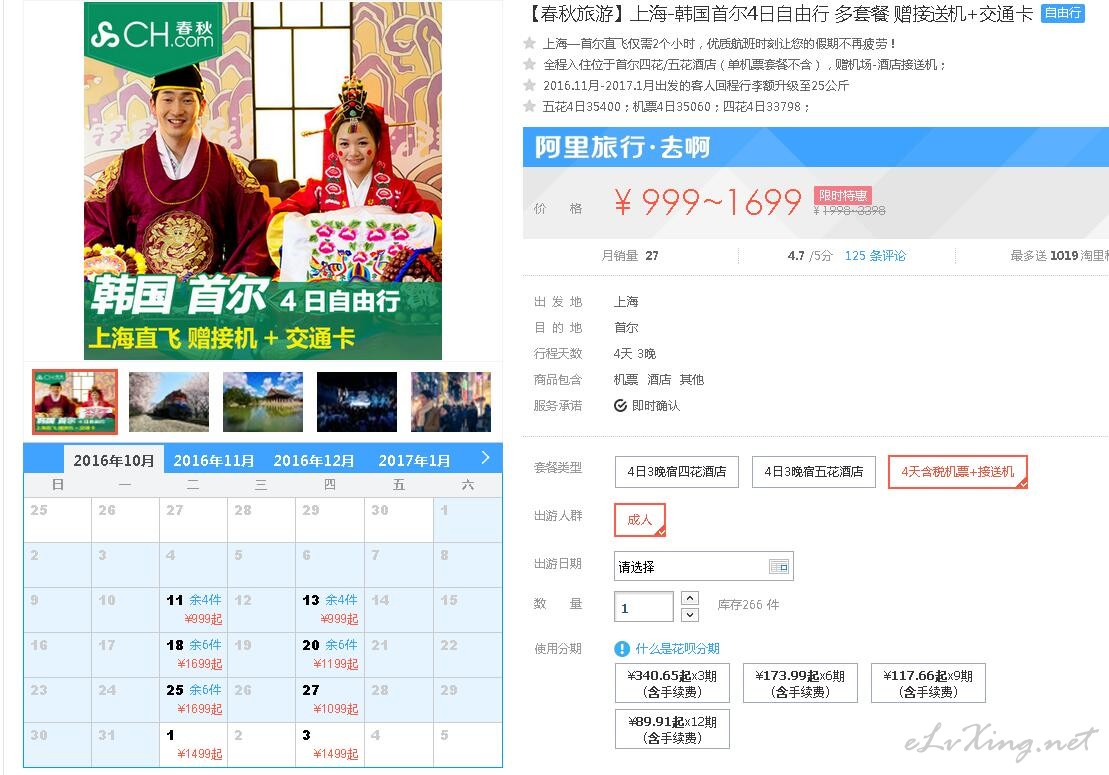Click the price ¥999~1699

[x=707, y=202]
